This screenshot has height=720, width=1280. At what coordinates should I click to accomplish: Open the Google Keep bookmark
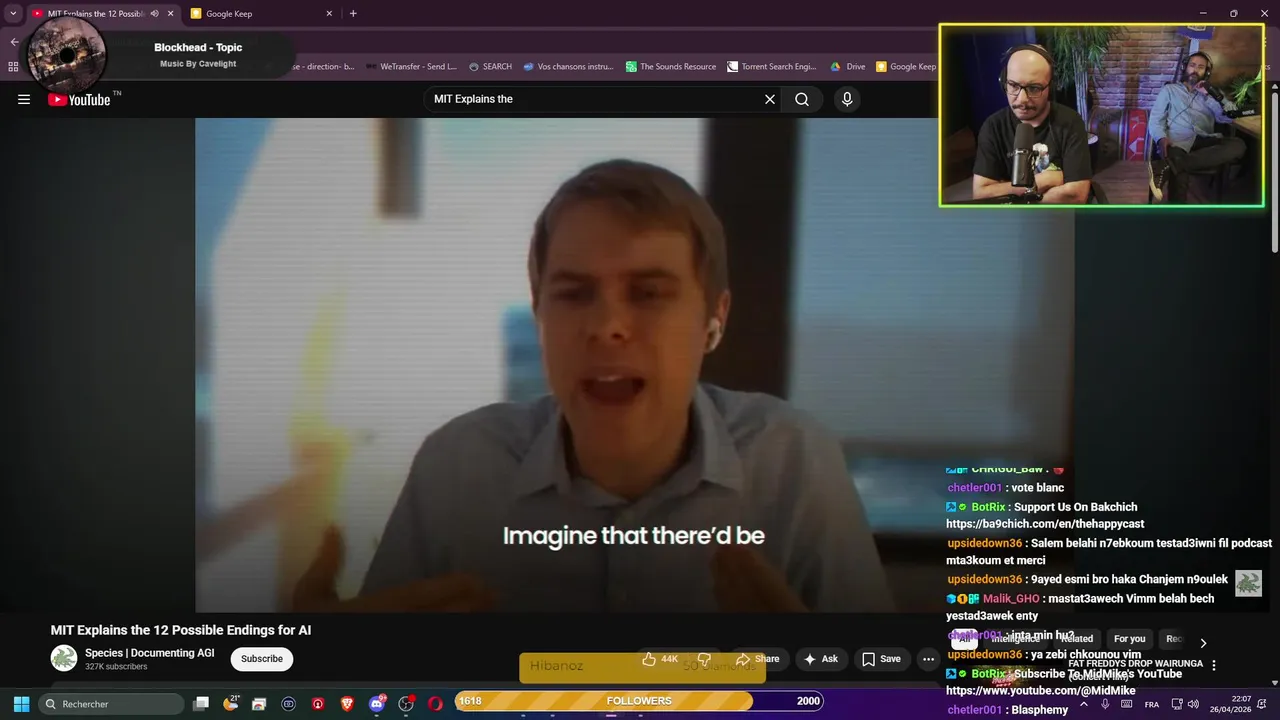click(906, 67)
